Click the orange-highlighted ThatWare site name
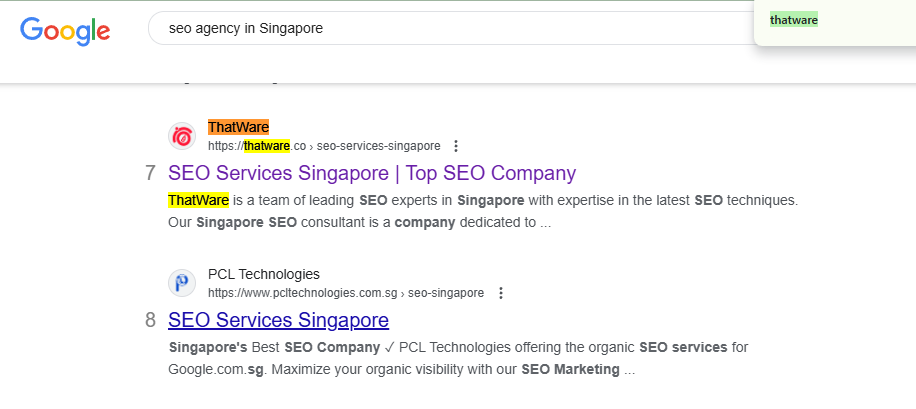916x409 pixels. click(x=238, y=127)
